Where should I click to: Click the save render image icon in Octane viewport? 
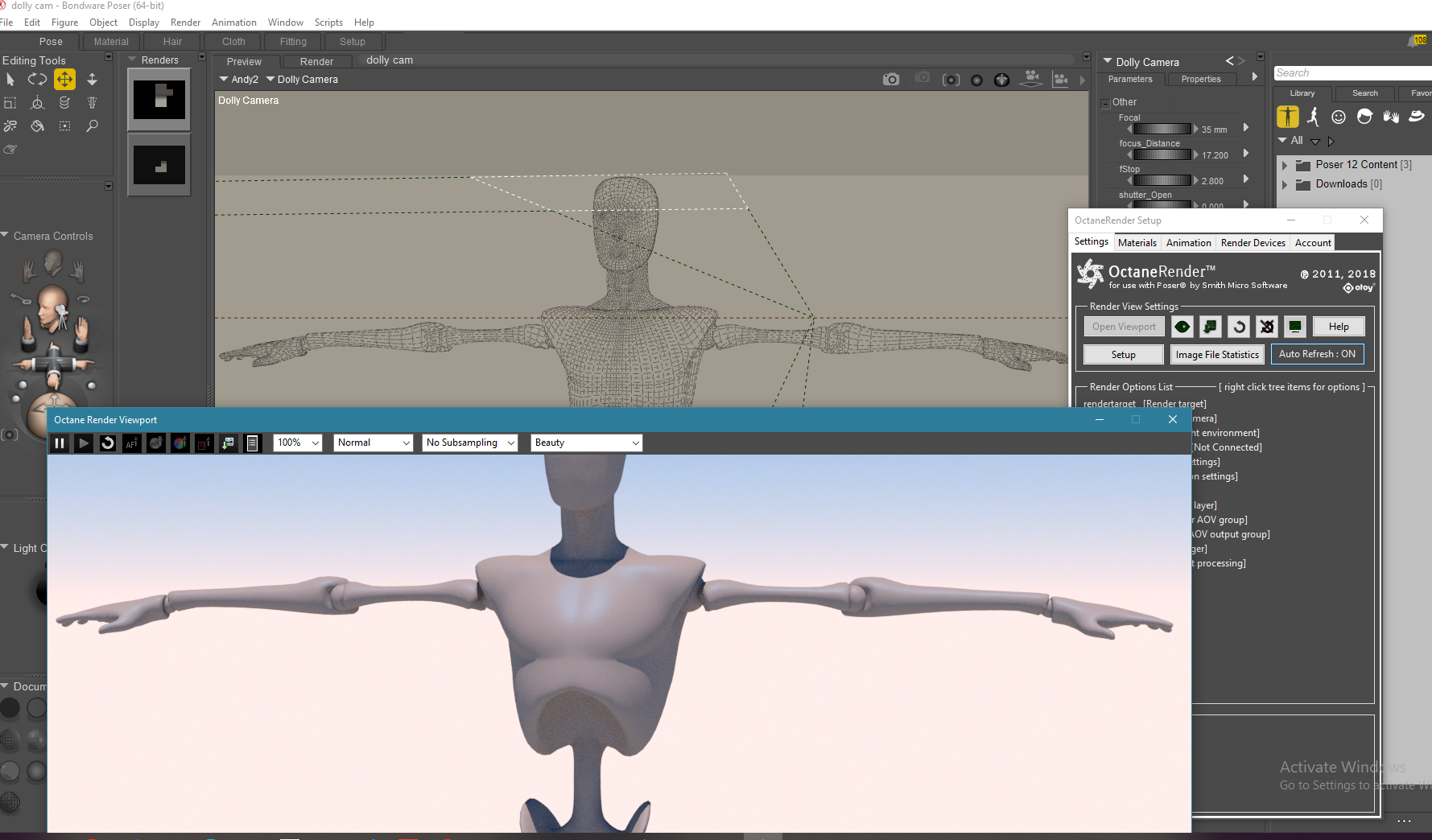(229, 443)
